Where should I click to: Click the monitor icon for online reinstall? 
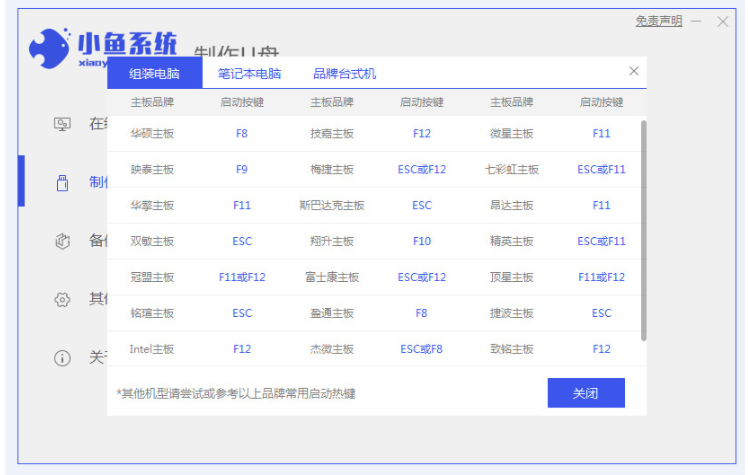point(62,124)
